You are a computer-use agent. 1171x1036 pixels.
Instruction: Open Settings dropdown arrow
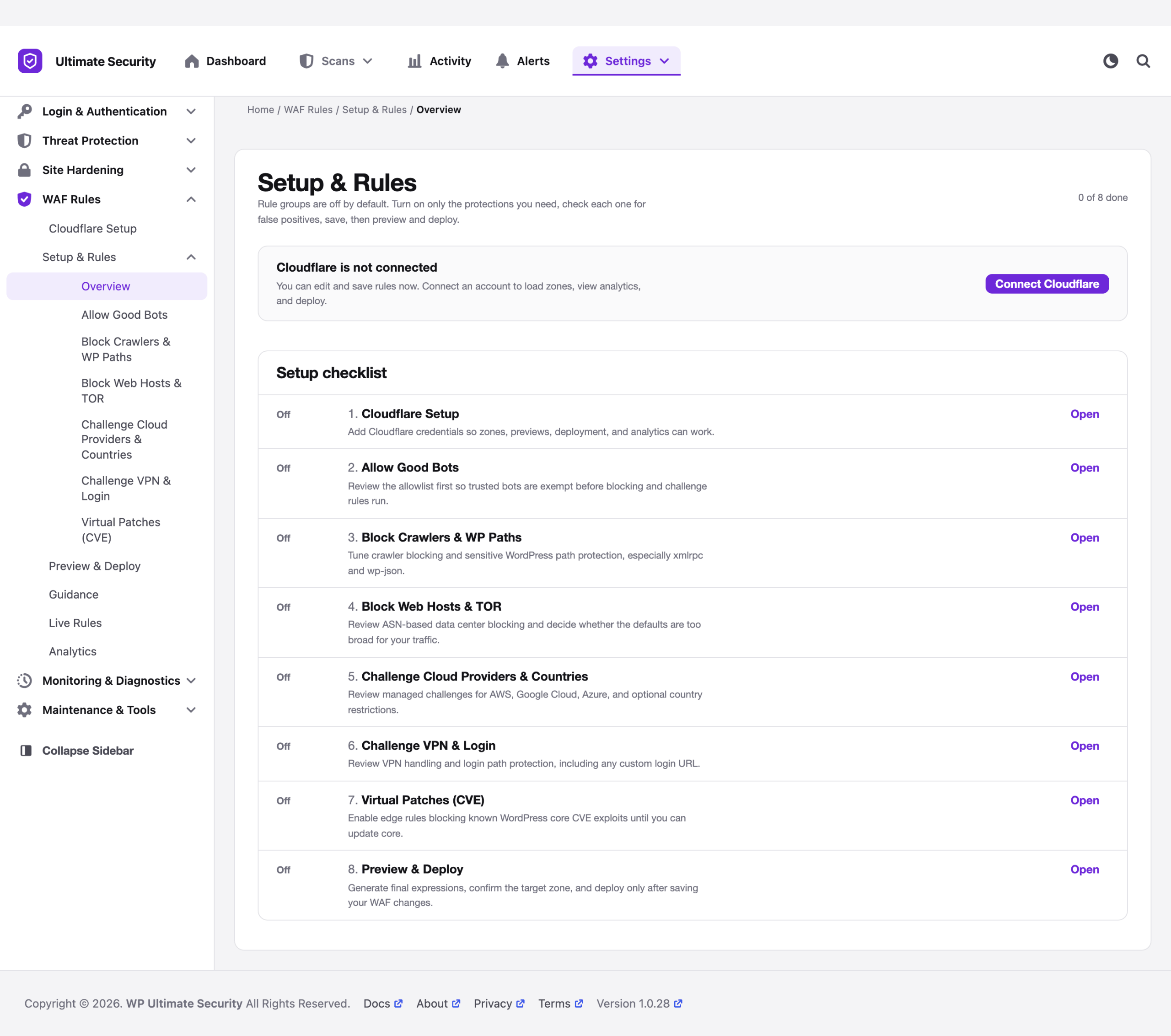point(665,61)
